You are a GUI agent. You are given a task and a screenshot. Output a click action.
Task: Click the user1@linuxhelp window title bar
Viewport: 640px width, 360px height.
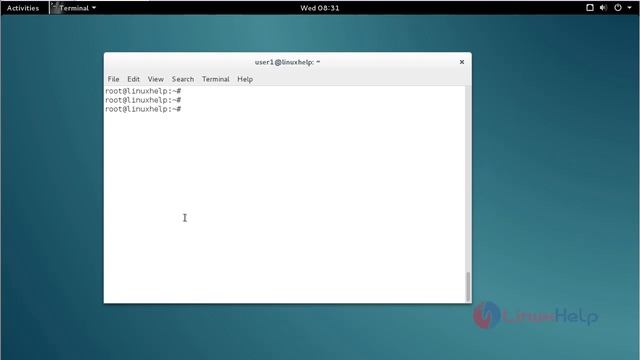coord(287,62)
